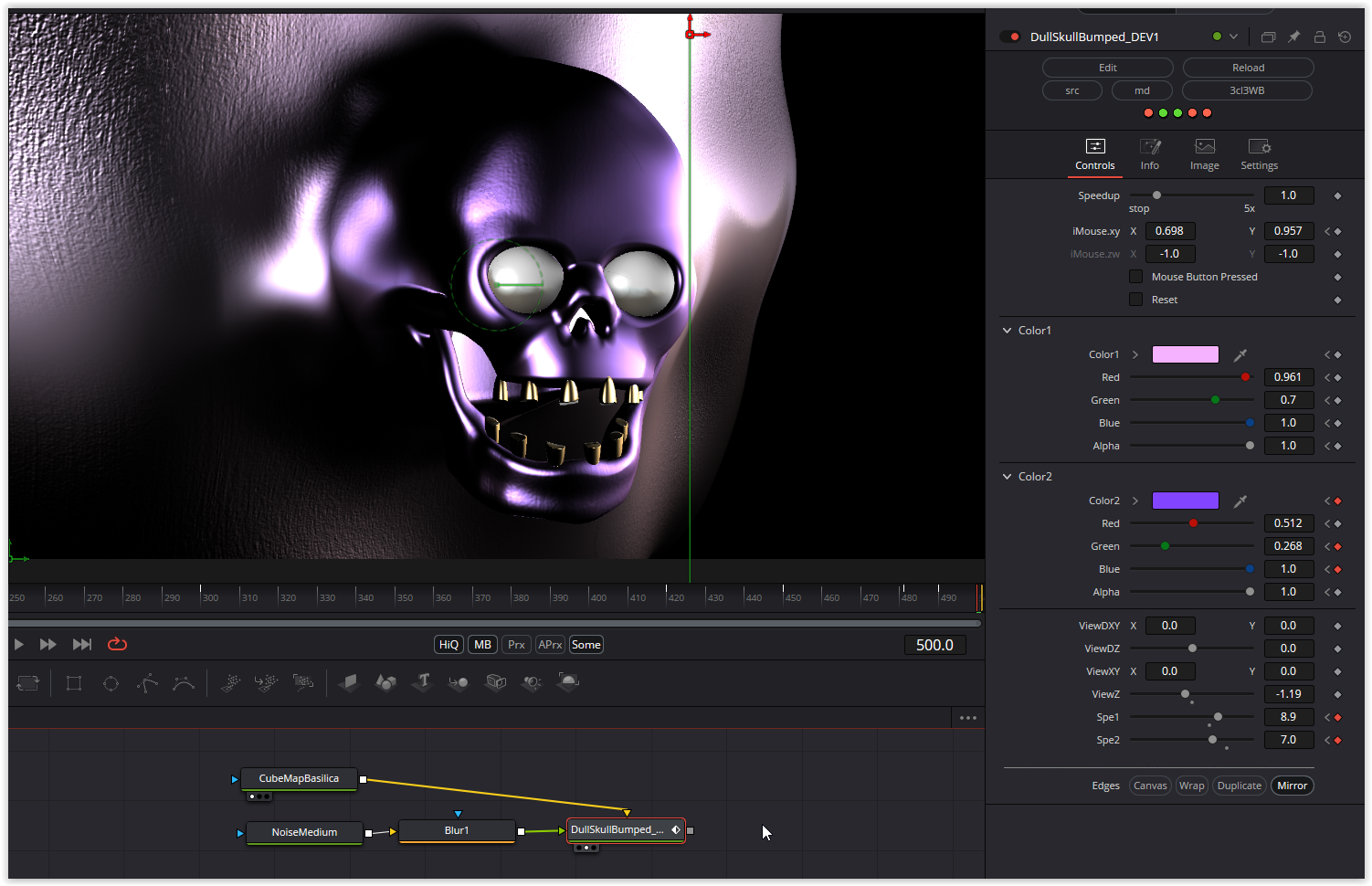Toggle MB motion blur mode

click(483, 645)
